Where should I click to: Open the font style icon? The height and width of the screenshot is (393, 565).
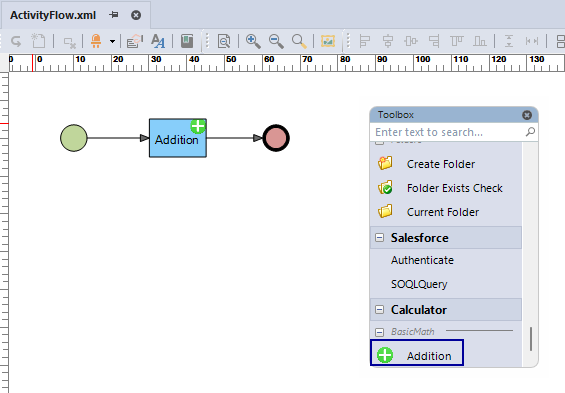click(x=158, y=41)
